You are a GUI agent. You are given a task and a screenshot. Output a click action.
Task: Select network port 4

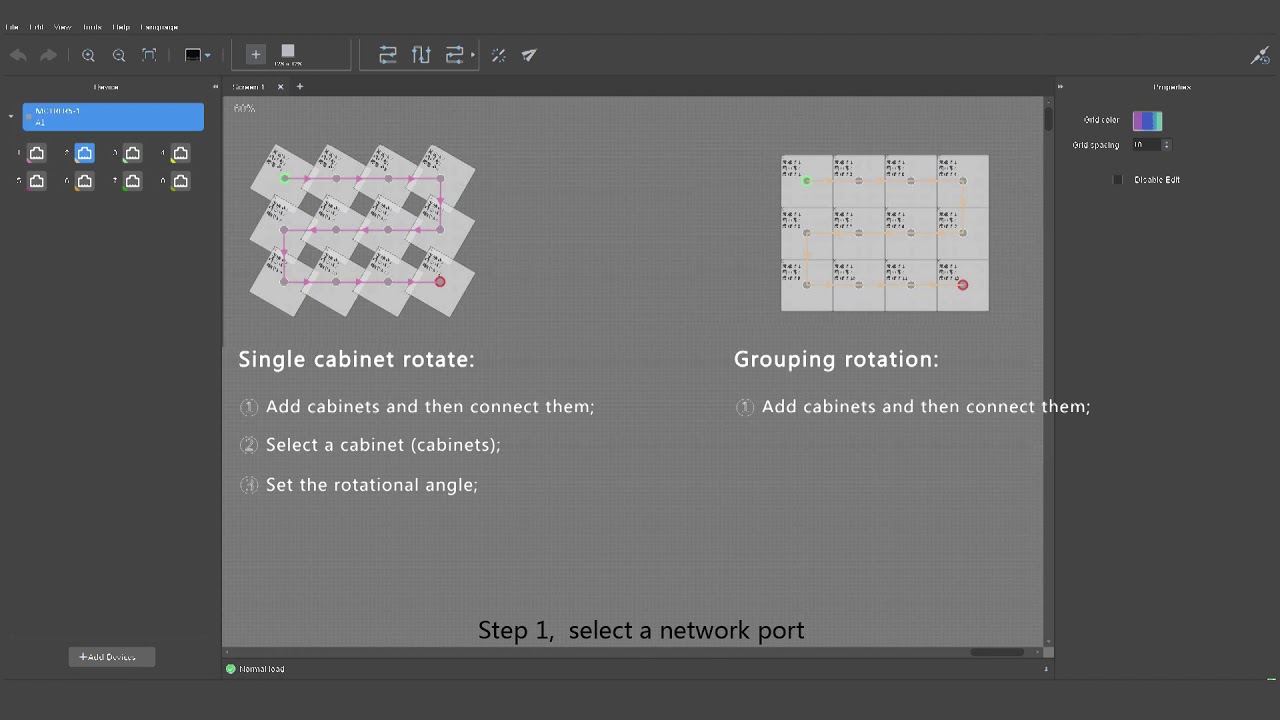tap(181, 153)
